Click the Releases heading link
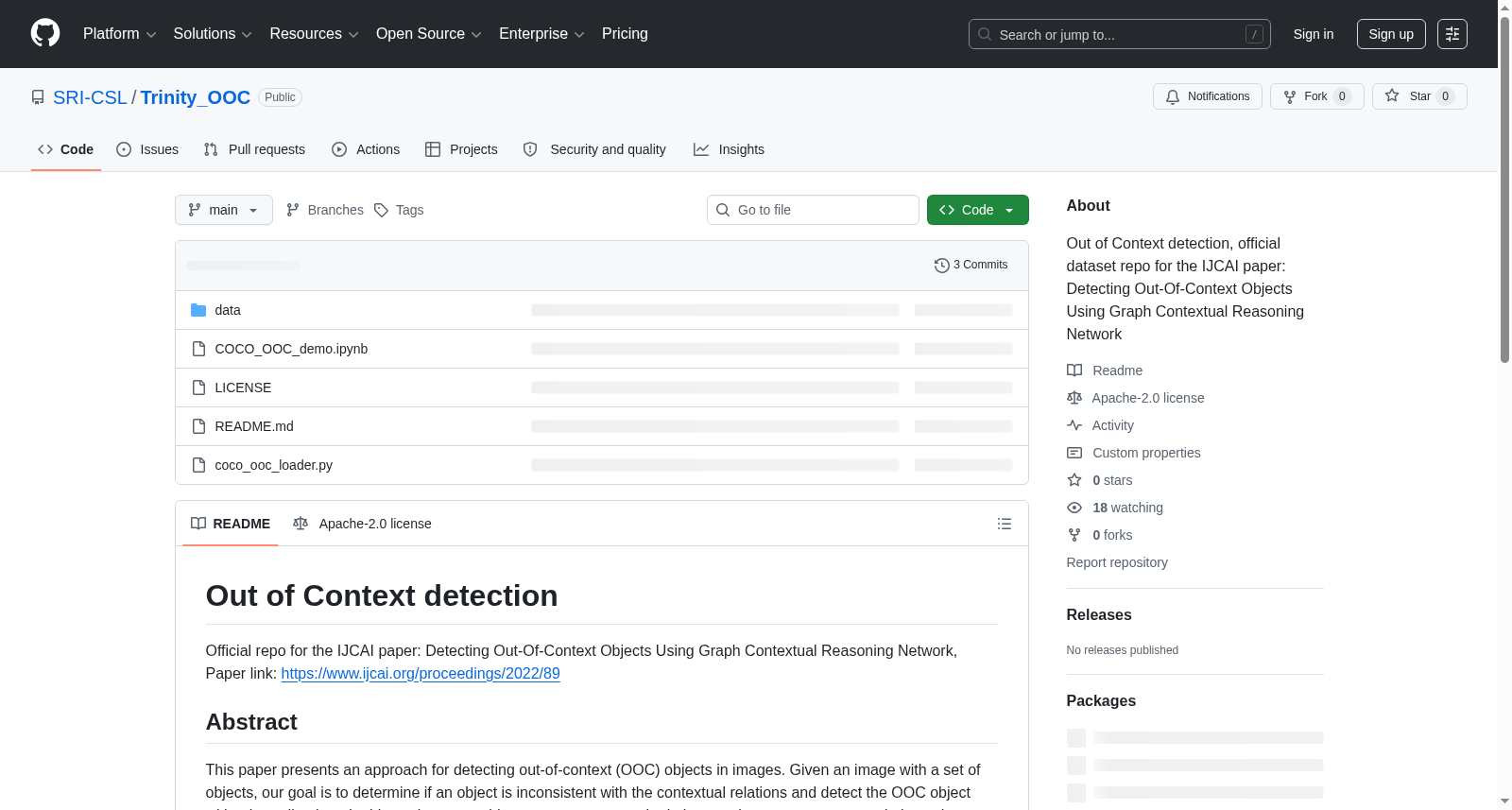 [1099, 615]
